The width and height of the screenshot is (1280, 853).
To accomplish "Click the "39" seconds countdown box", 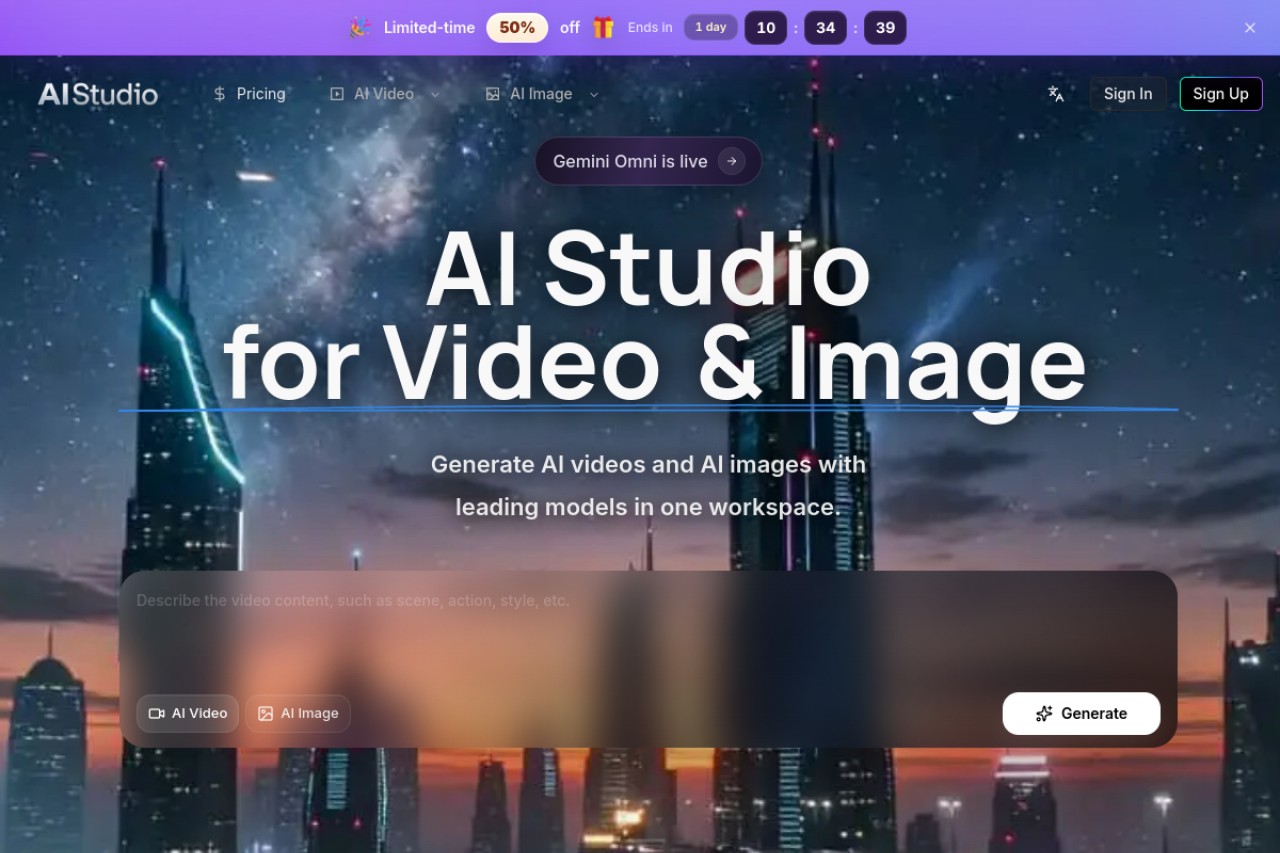I will click(885, 28).
